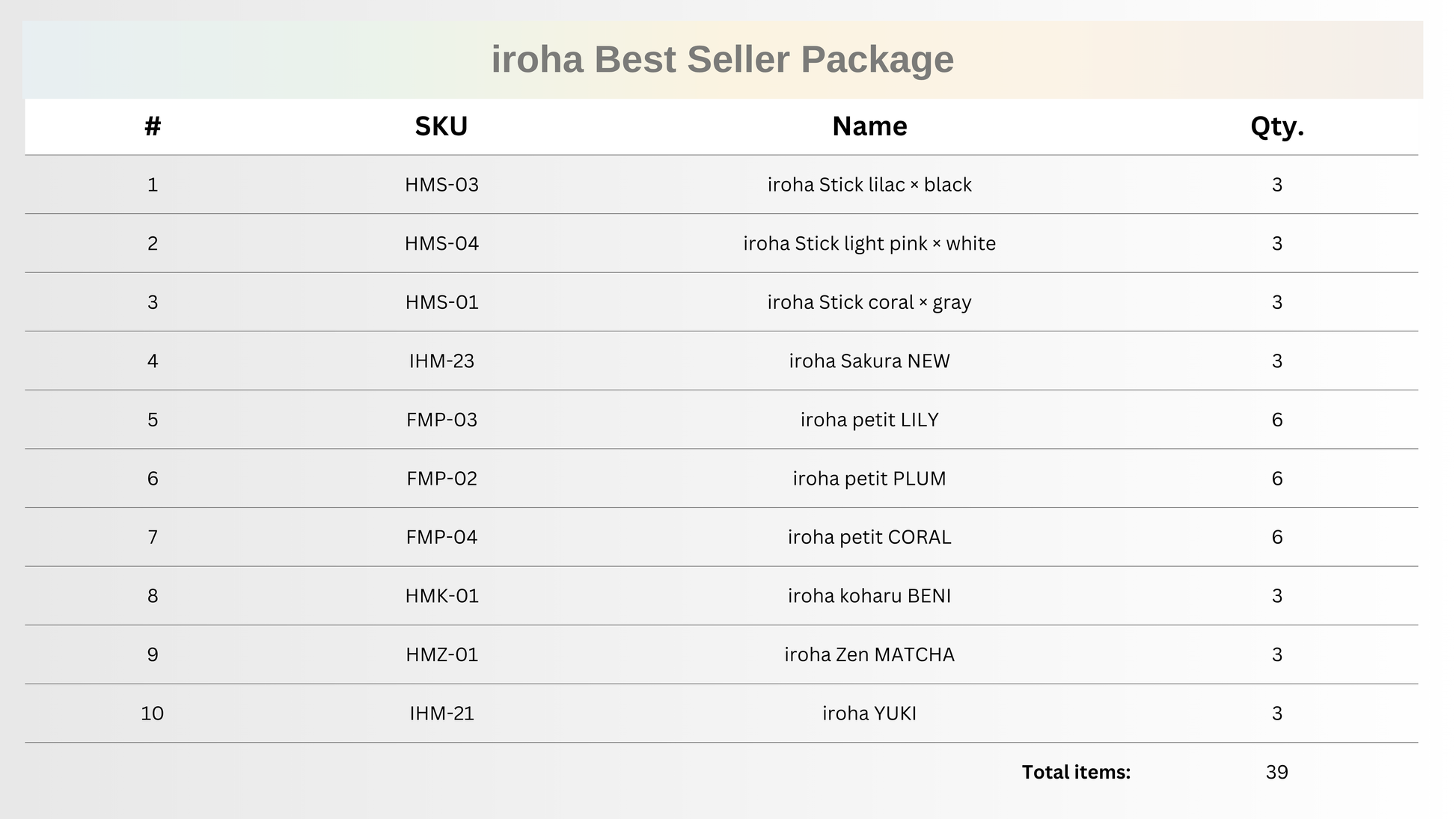Click the # column header
This screenshot has height=819, width=1456.
click(153, 126)
